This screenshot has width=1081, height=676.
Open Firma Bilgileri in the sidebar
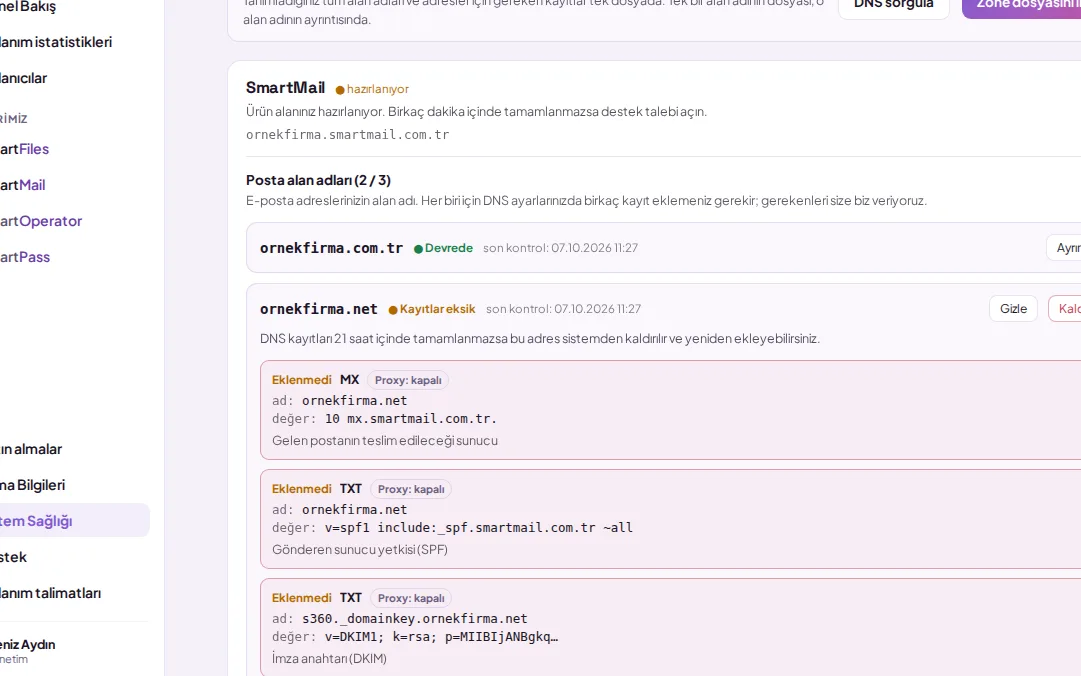pyautogui.click(x=32, y=485)
